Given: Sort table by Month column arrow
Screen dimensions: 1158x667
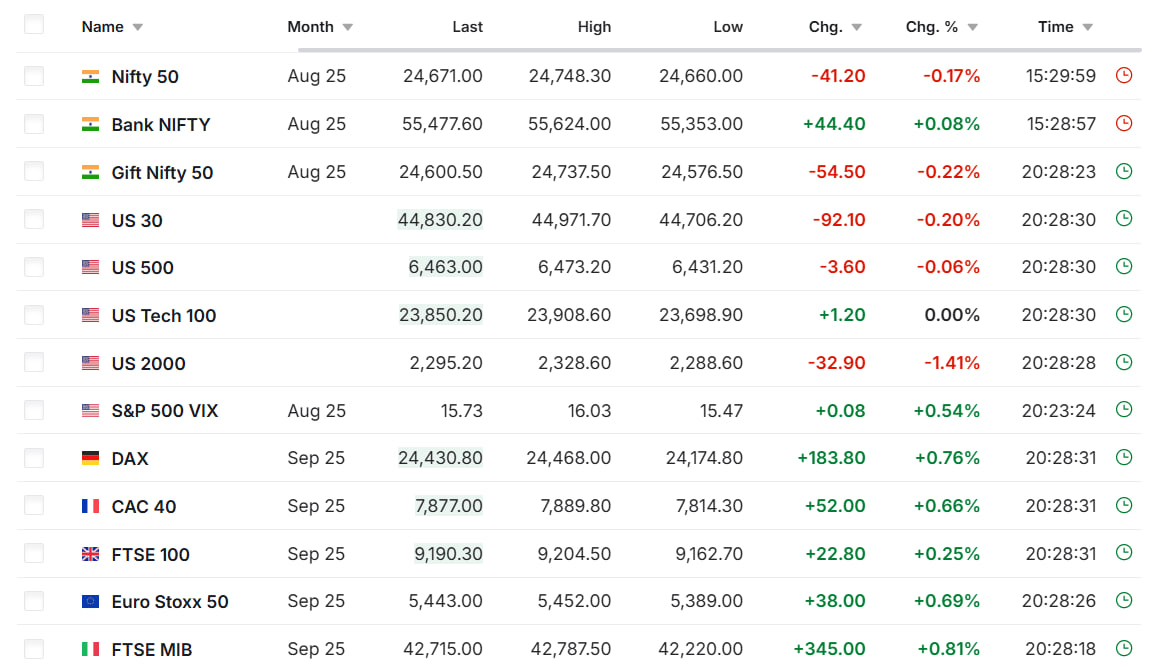Looking at the screenshot, I should (347, 27).
